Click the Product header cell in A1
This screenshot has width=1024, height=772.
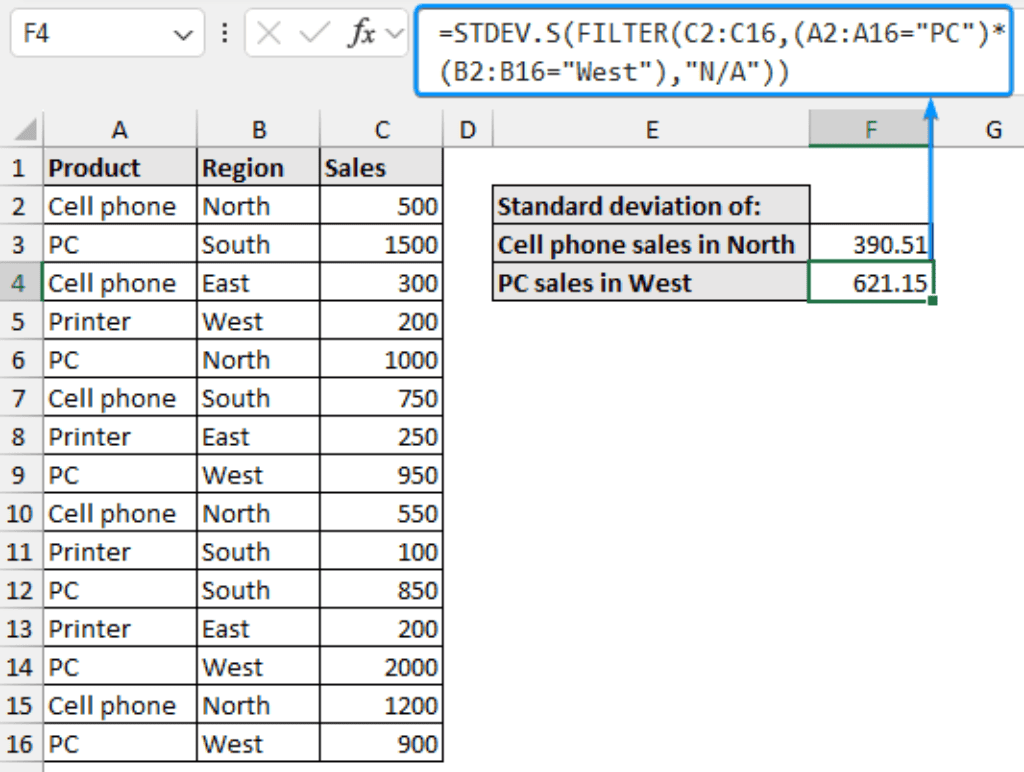point(119,167)
